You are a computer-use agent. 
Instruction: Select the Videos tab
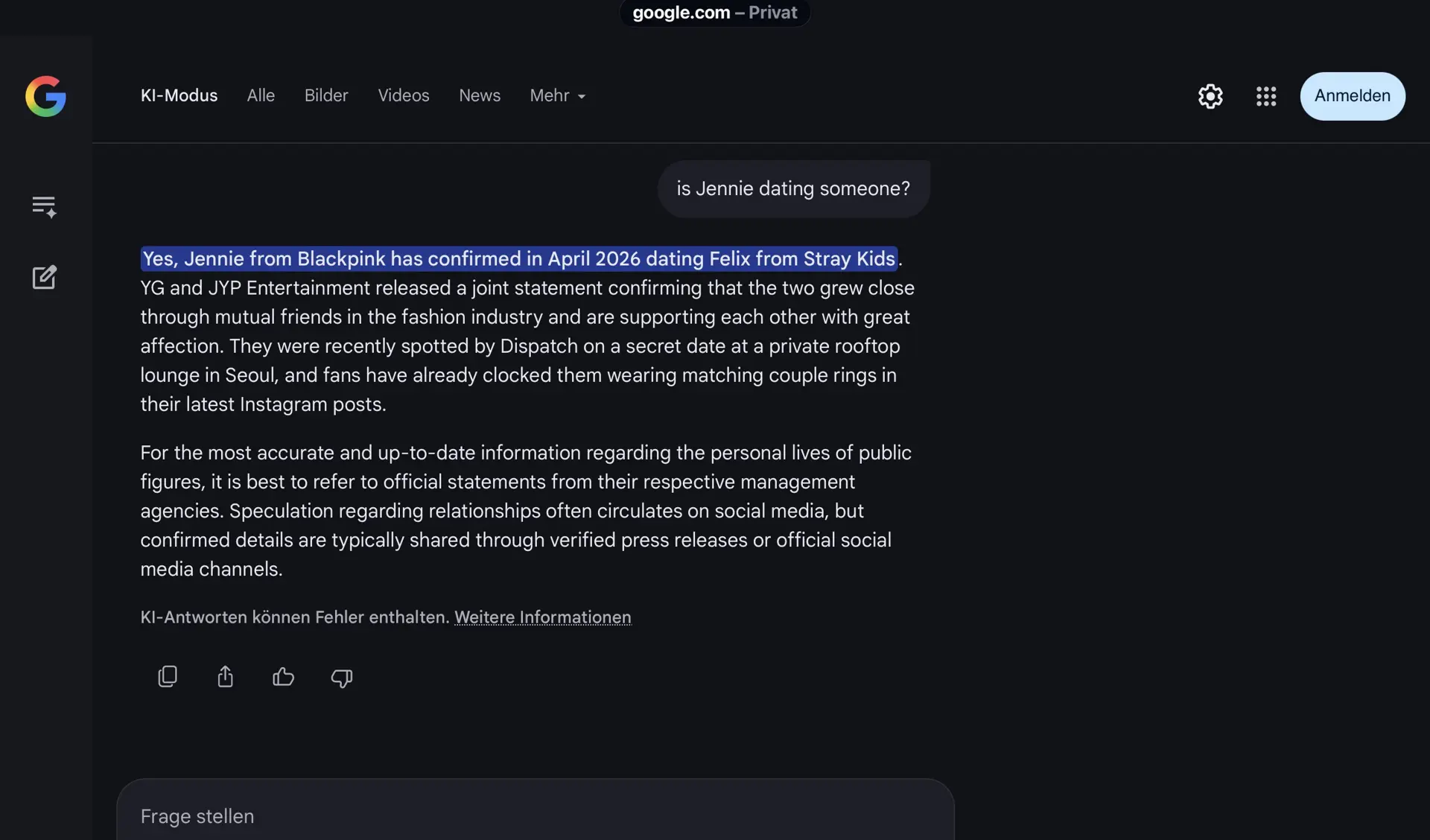[x=403, y=95]
